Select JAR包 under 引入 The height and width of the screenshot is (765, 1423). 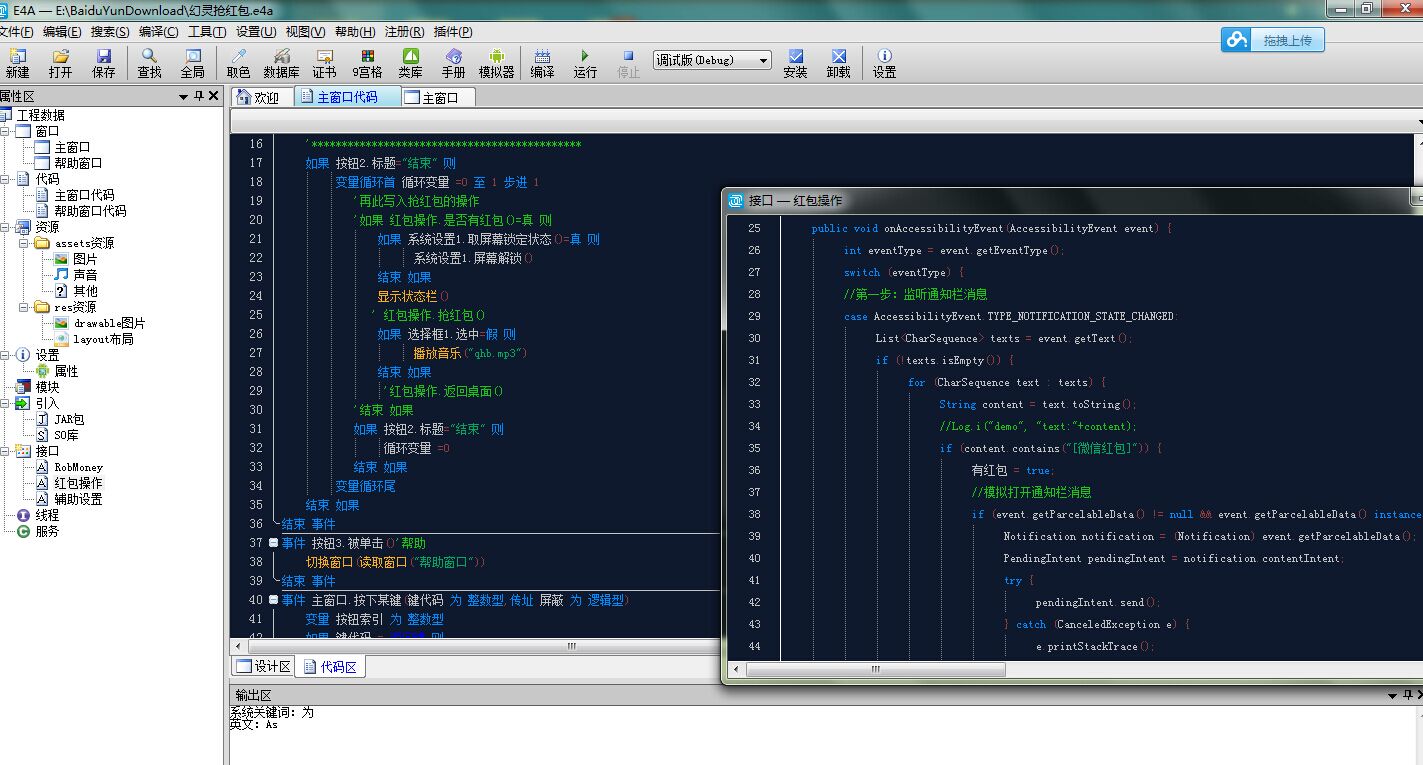(x=69, y=419)
